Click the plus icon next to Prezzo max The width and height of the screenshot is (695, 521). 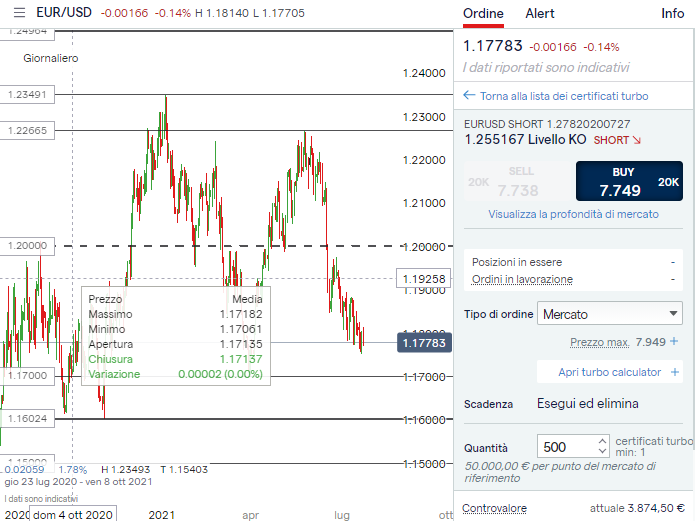click(x=674, y=342)
